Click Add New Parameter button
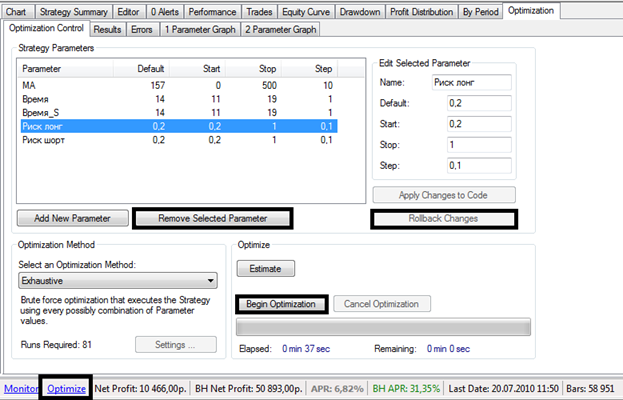 click(x=72, y=217)
